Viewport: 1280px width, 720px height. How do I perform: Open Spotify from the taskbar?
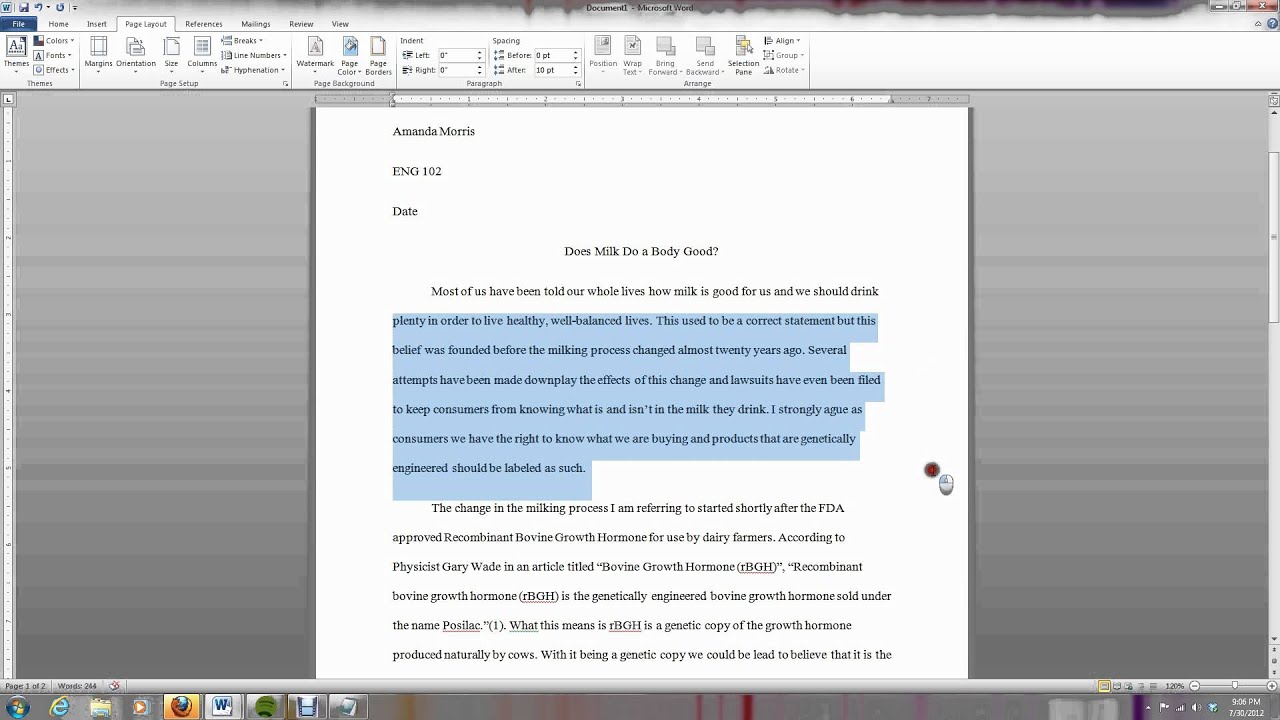265,707
